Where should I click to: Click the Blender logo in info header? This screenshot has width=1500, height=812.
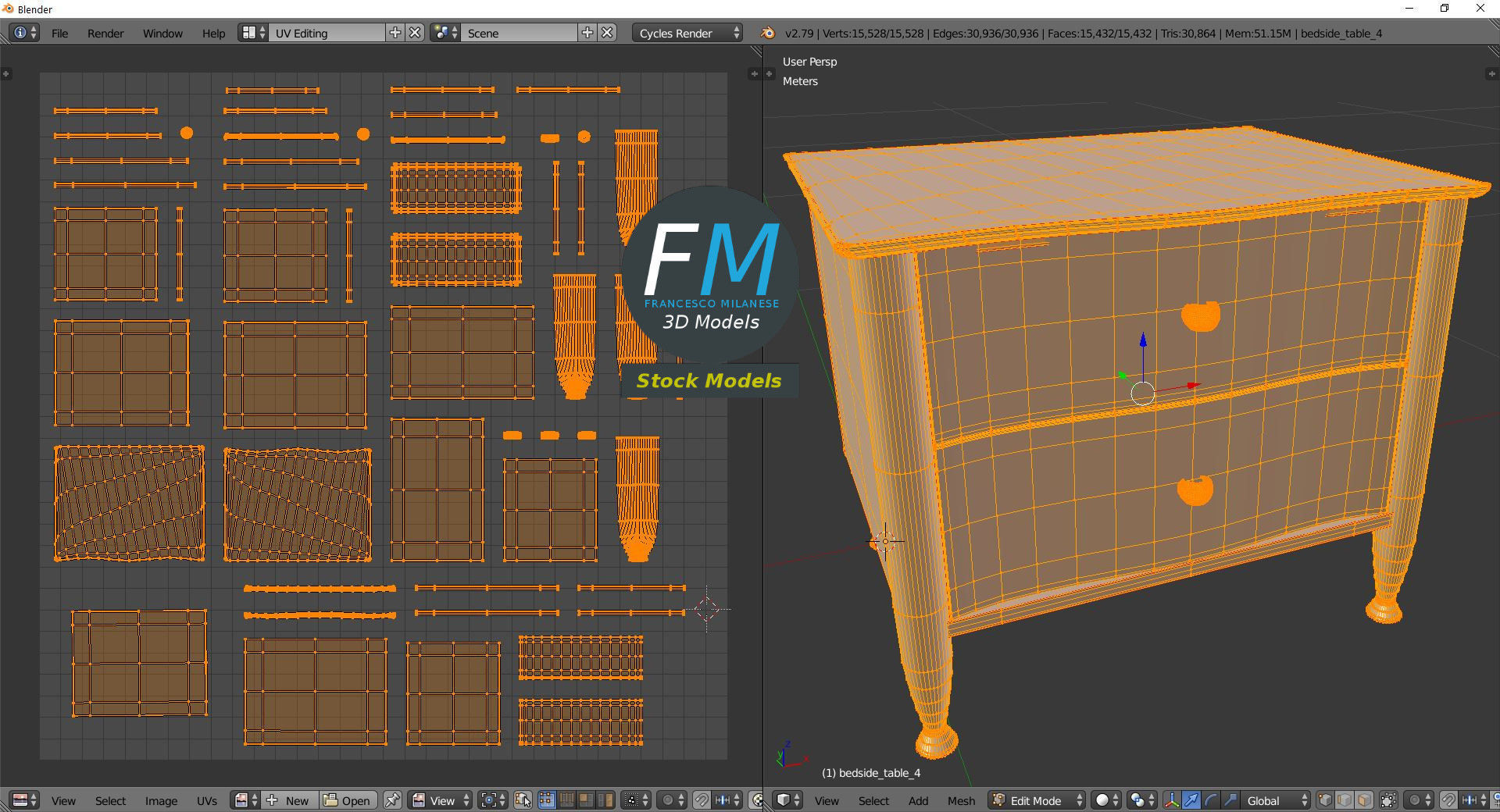coord(768,33)
